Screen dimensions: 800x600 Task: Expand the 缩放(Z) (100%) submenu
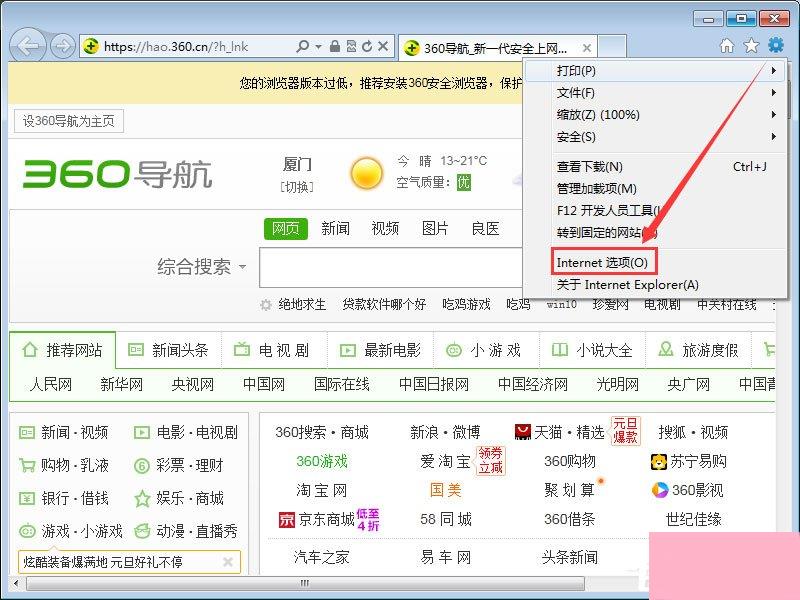point(656,114)
